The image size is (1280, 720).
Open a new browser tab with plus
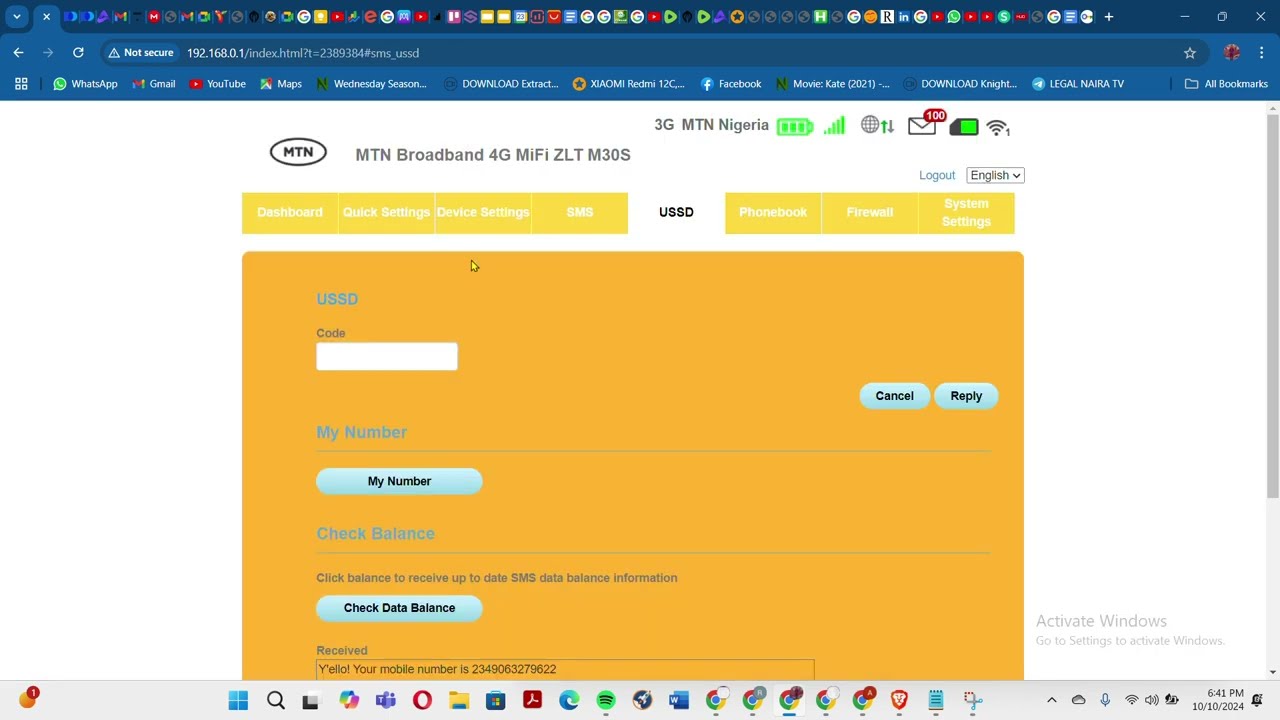point(1109,17)
